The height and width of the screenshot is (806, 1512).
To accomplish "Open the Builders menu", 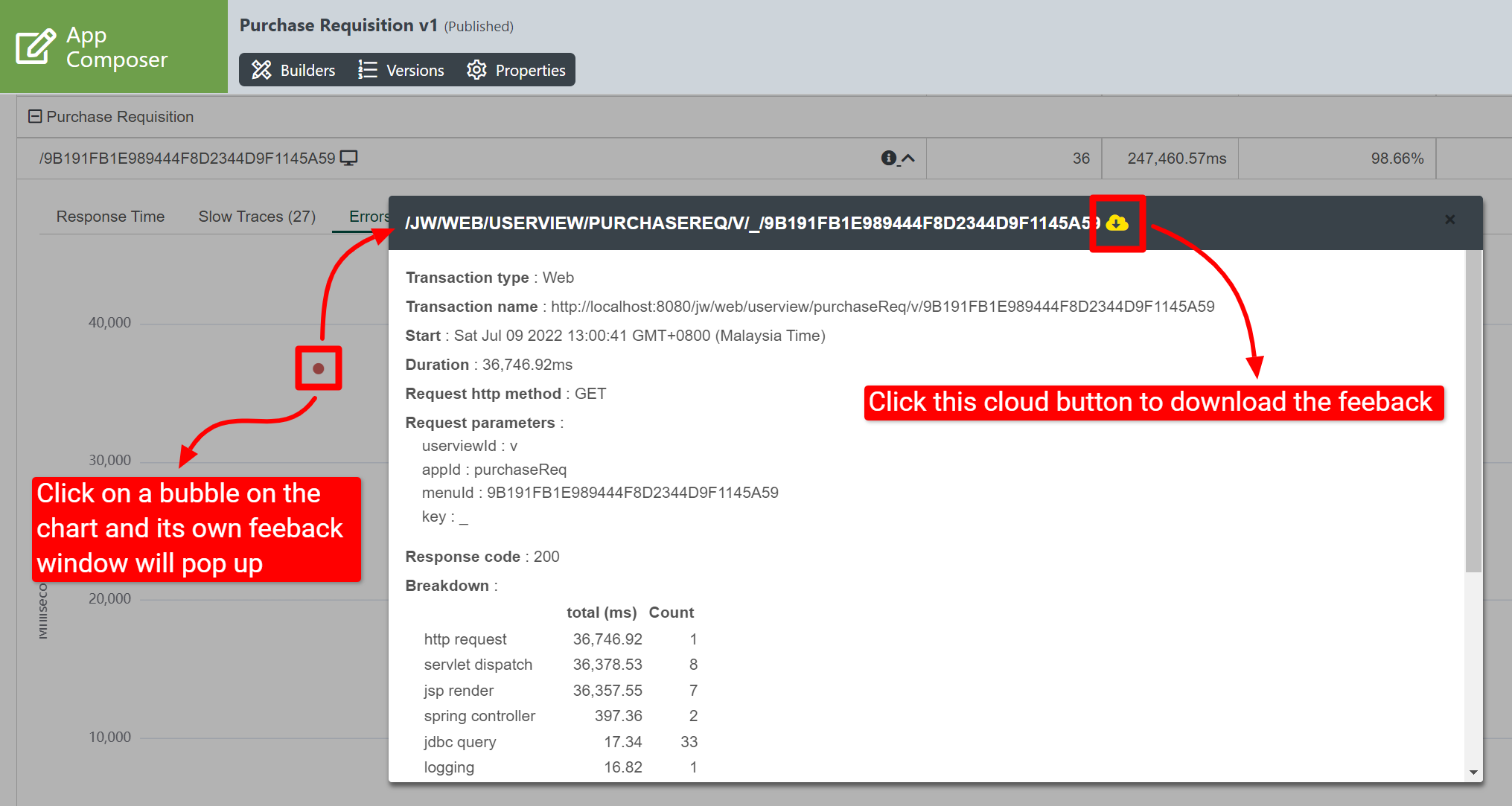I will pyautogui.click(x=307, y=70).
